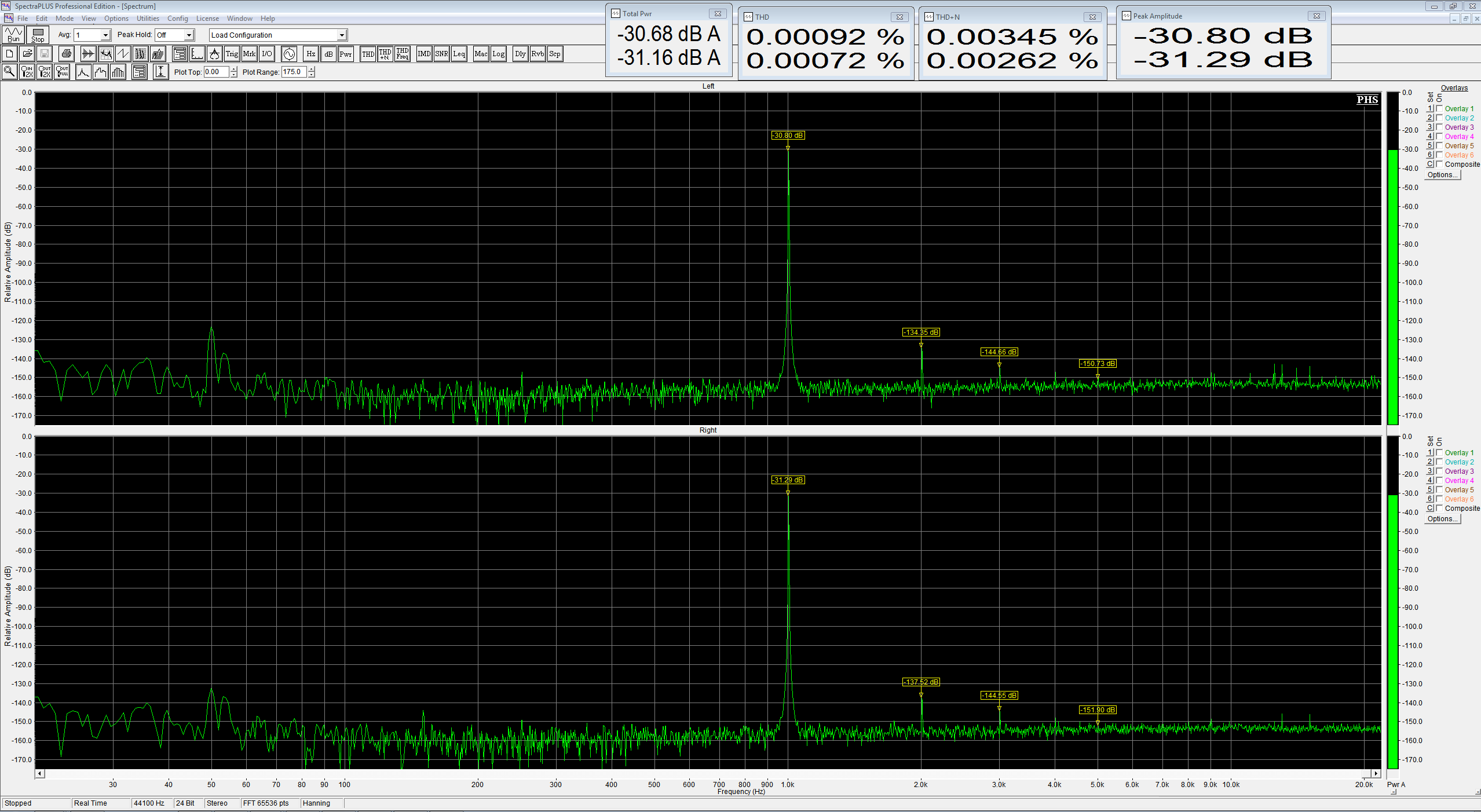The width and height of the screenshot is (1481, 812).
Task: Open the Log data logging button
Action: pos(498,54)
